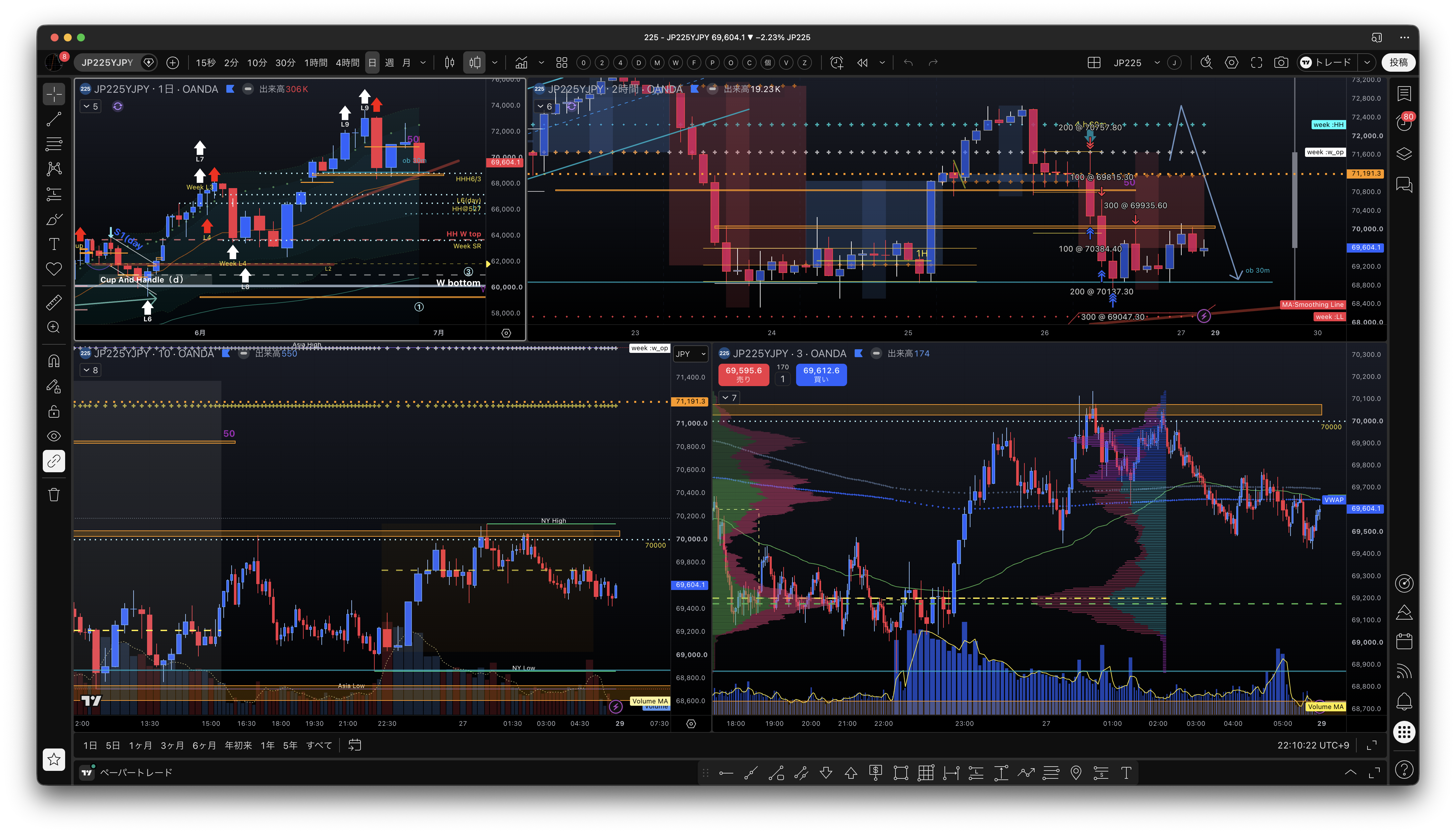
Task: Click the red 69,595.6 sell button
Action: click(743, 374)
